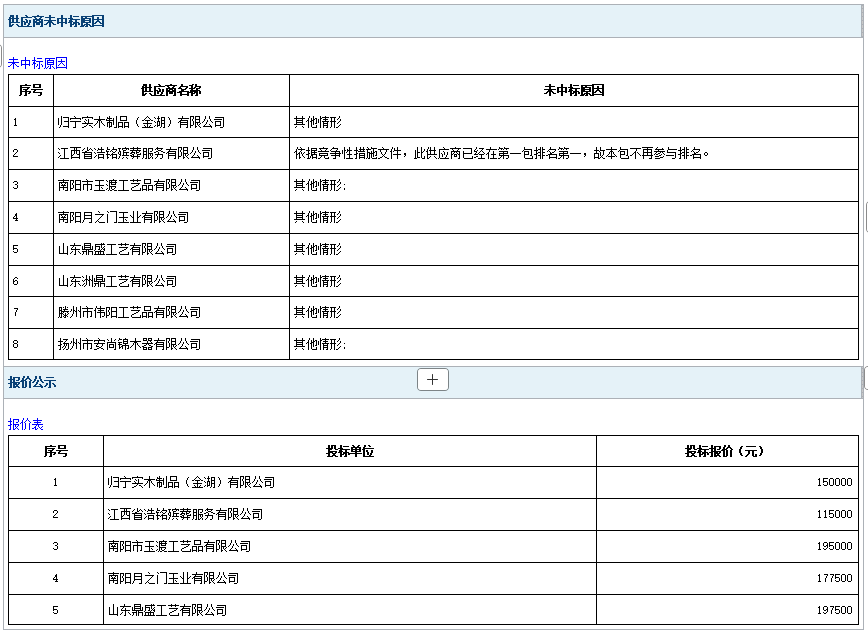868x632 pixels.
Task: Click the bid price 115000
Action: coord(834,515)
